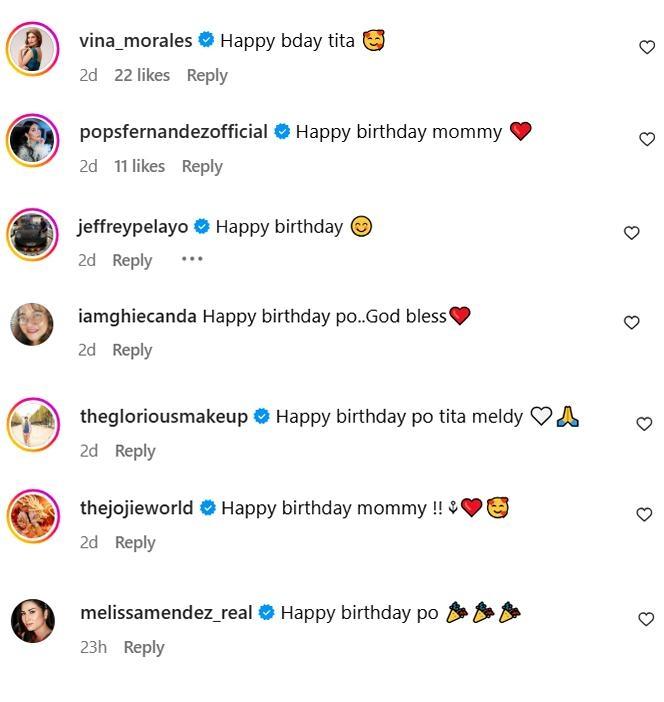Visit theglamoriousmakeup profile via username
The width and height of the screenshot is (664, 702).
tap(163, 416)
